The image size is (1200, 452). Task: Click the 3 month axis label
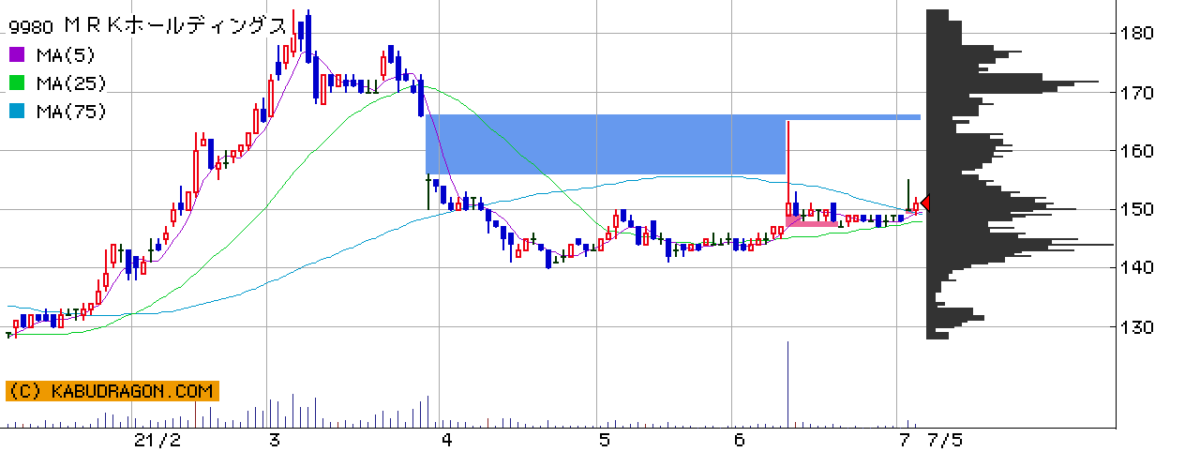tap(274, 440)
